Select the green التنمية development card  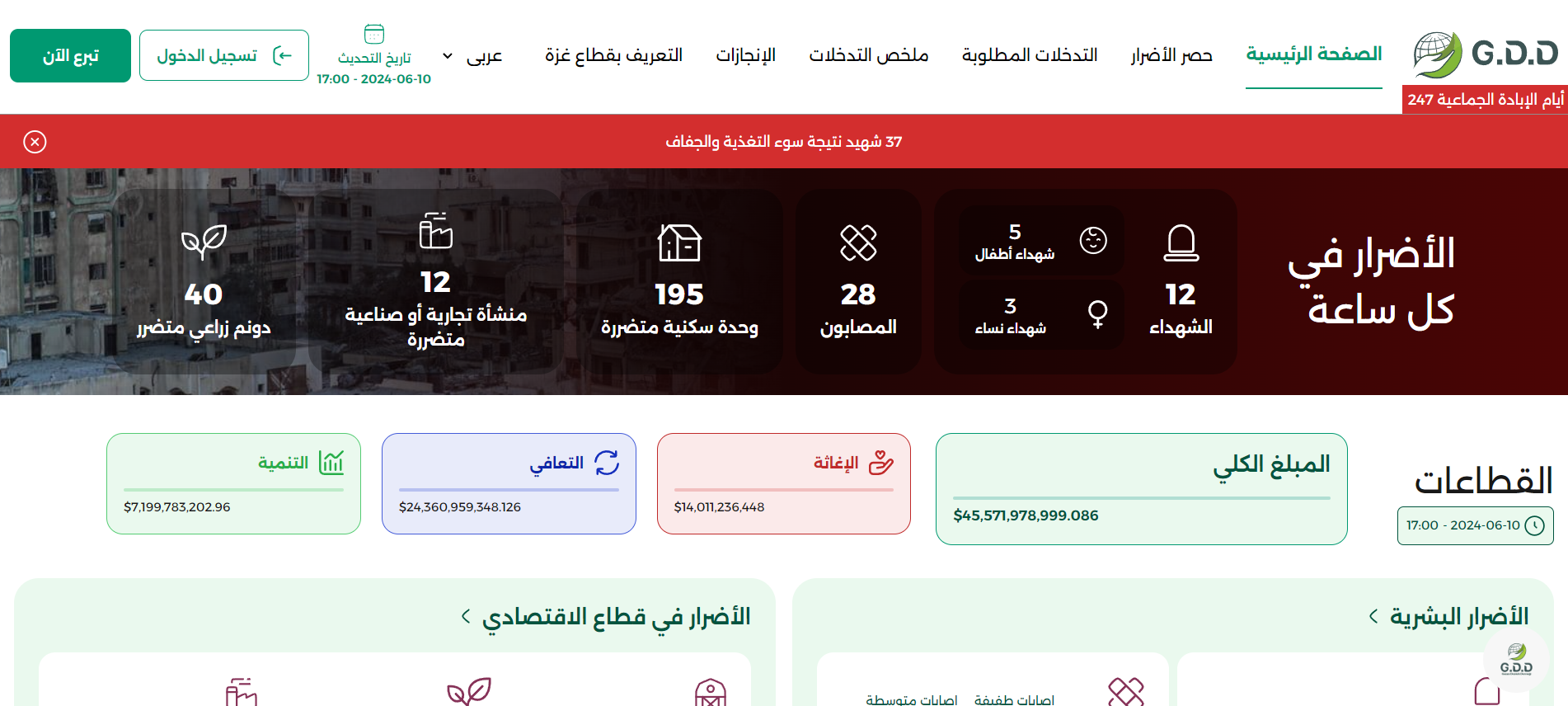233,483
